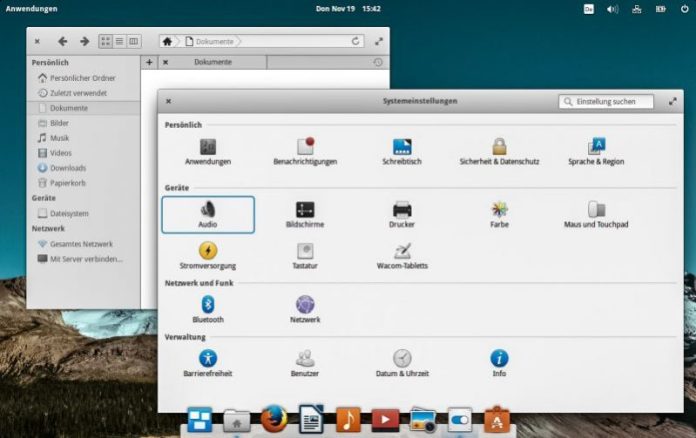
Task: Switch file manager to column view
Action: [134, 41]
